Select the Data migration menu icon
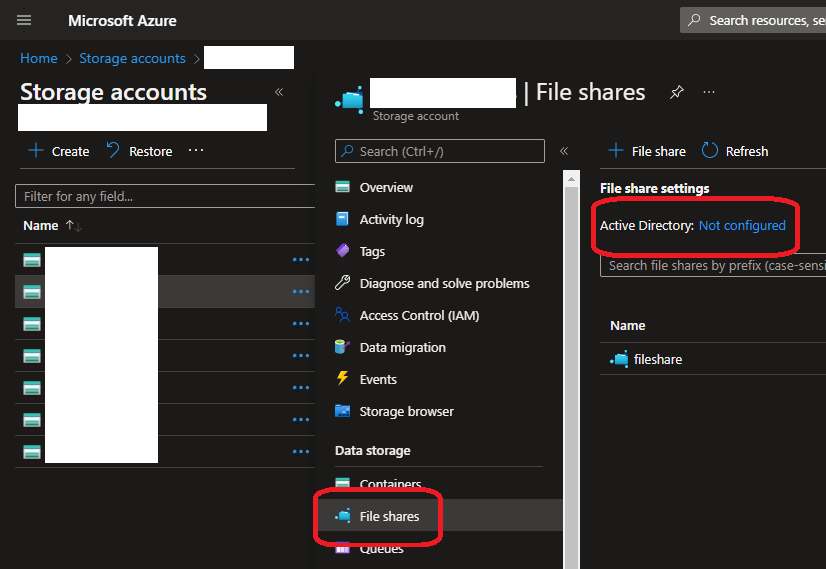 click(343, 347)
